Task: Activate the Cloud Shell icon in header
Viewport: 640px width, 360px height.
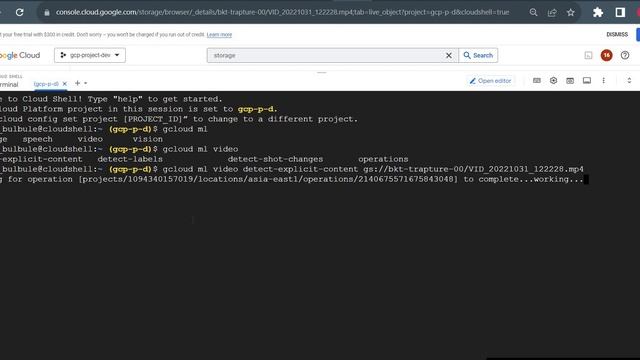Action: pyautogui.click(x=588, y=56)
